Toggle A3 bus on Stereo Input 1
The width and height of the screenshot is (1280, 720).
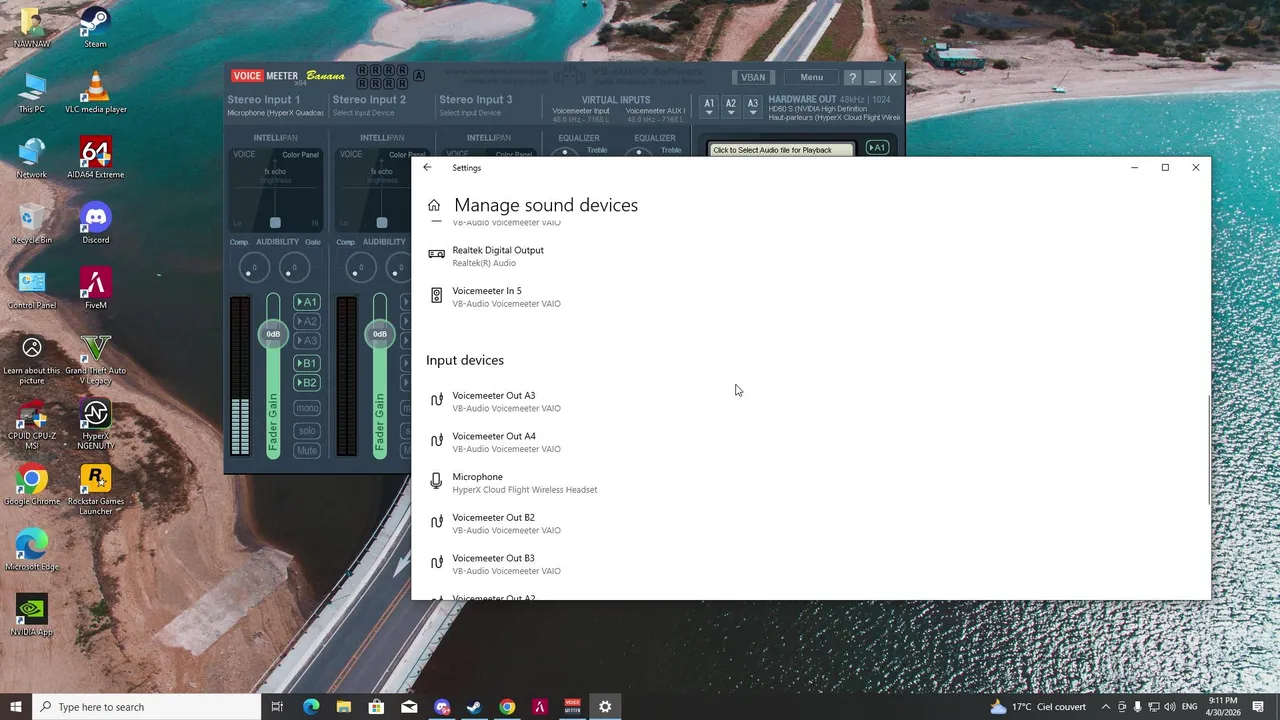coord(306,340)
